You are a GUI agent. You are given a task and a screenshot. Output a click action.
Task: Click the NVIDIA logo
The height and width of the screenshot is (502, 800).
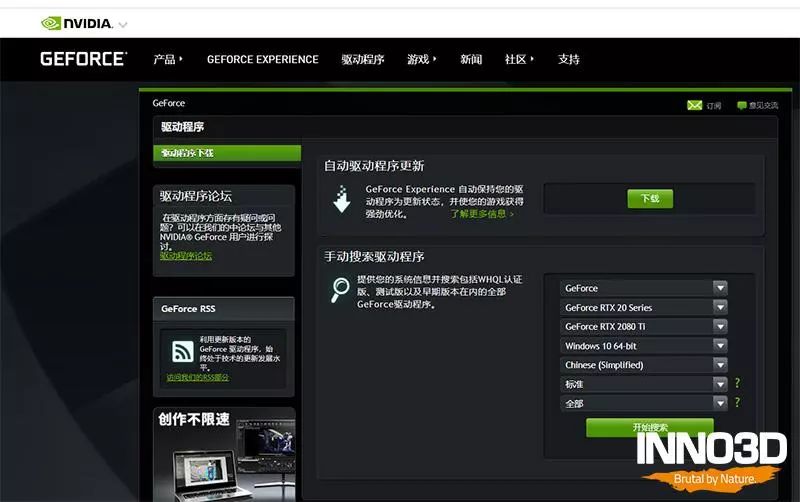pyautogui.click(x=77, y=23)
